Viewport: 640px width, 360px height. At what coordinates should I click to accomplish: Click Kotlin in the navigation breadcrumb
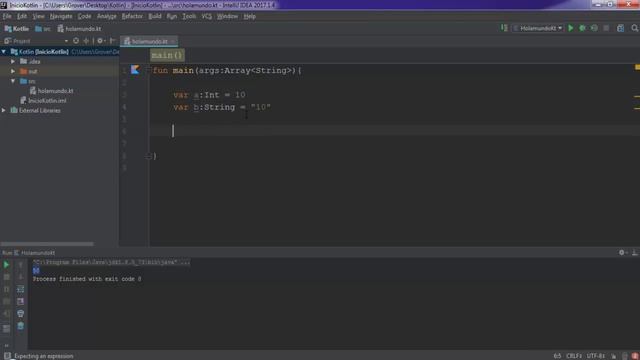[x=17, y=29]
